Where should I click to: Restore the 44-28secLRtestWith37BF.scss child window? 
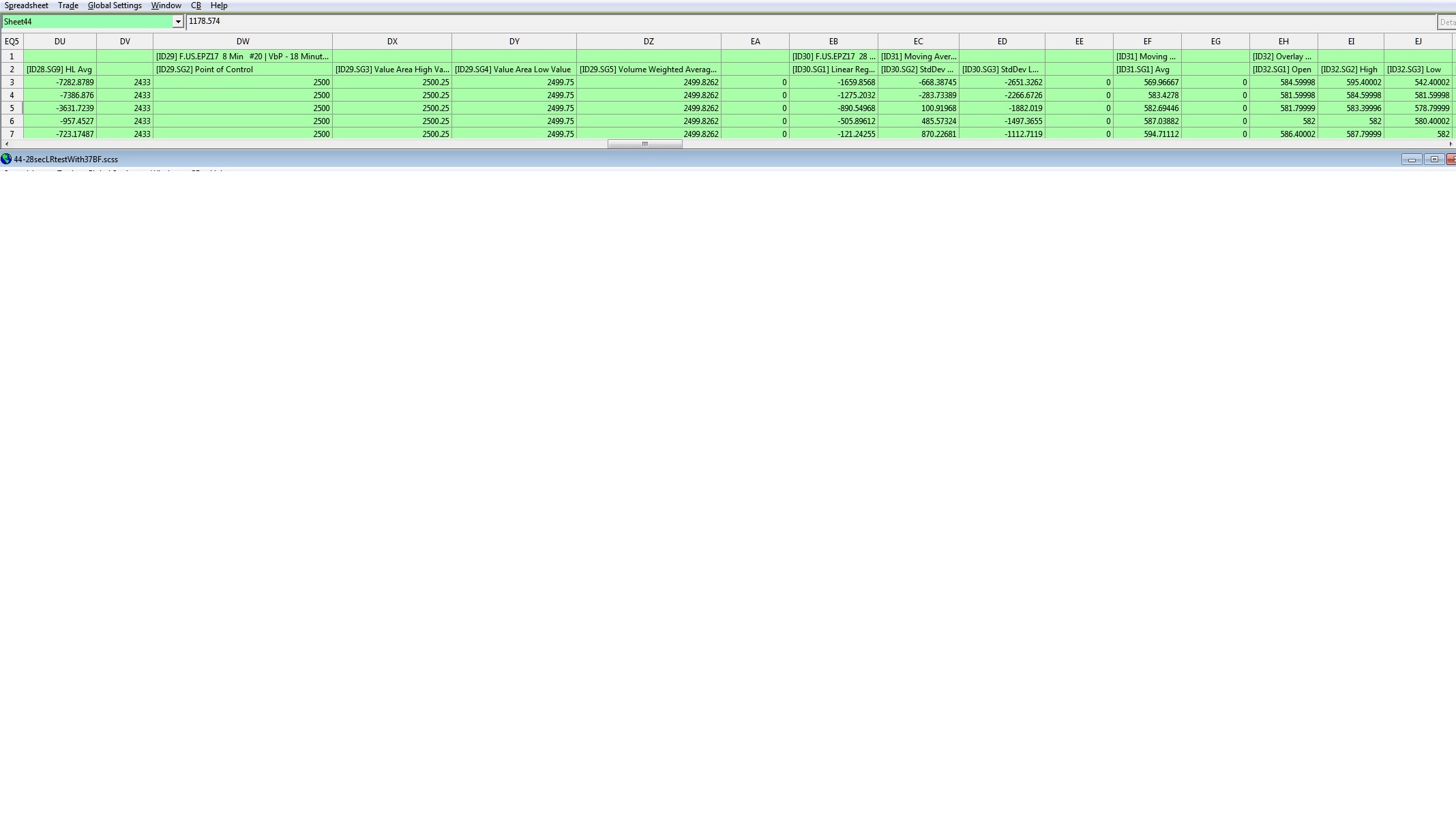coord(1434,160)
